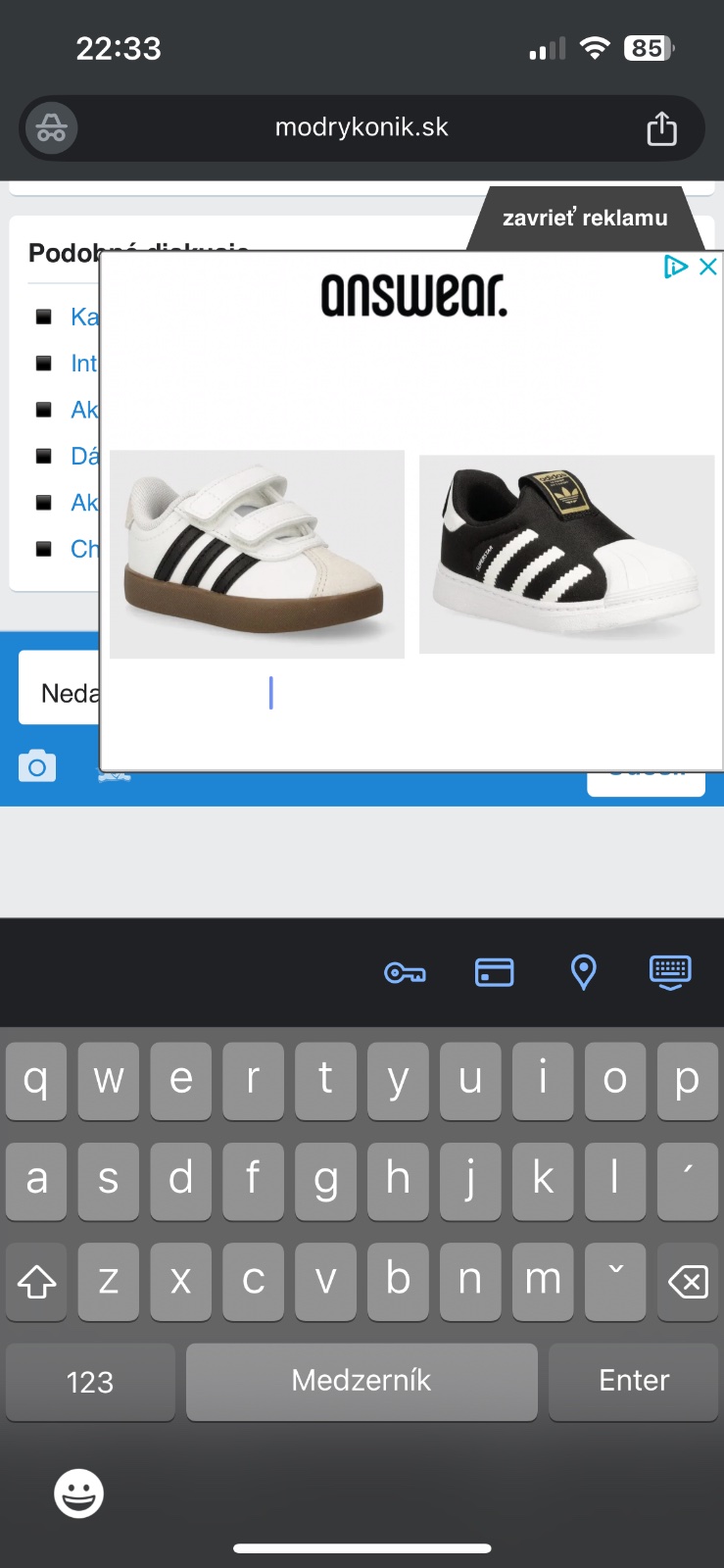Open saved addresses location pin icon
724x1568 pixels.
[x=583, y=972]
